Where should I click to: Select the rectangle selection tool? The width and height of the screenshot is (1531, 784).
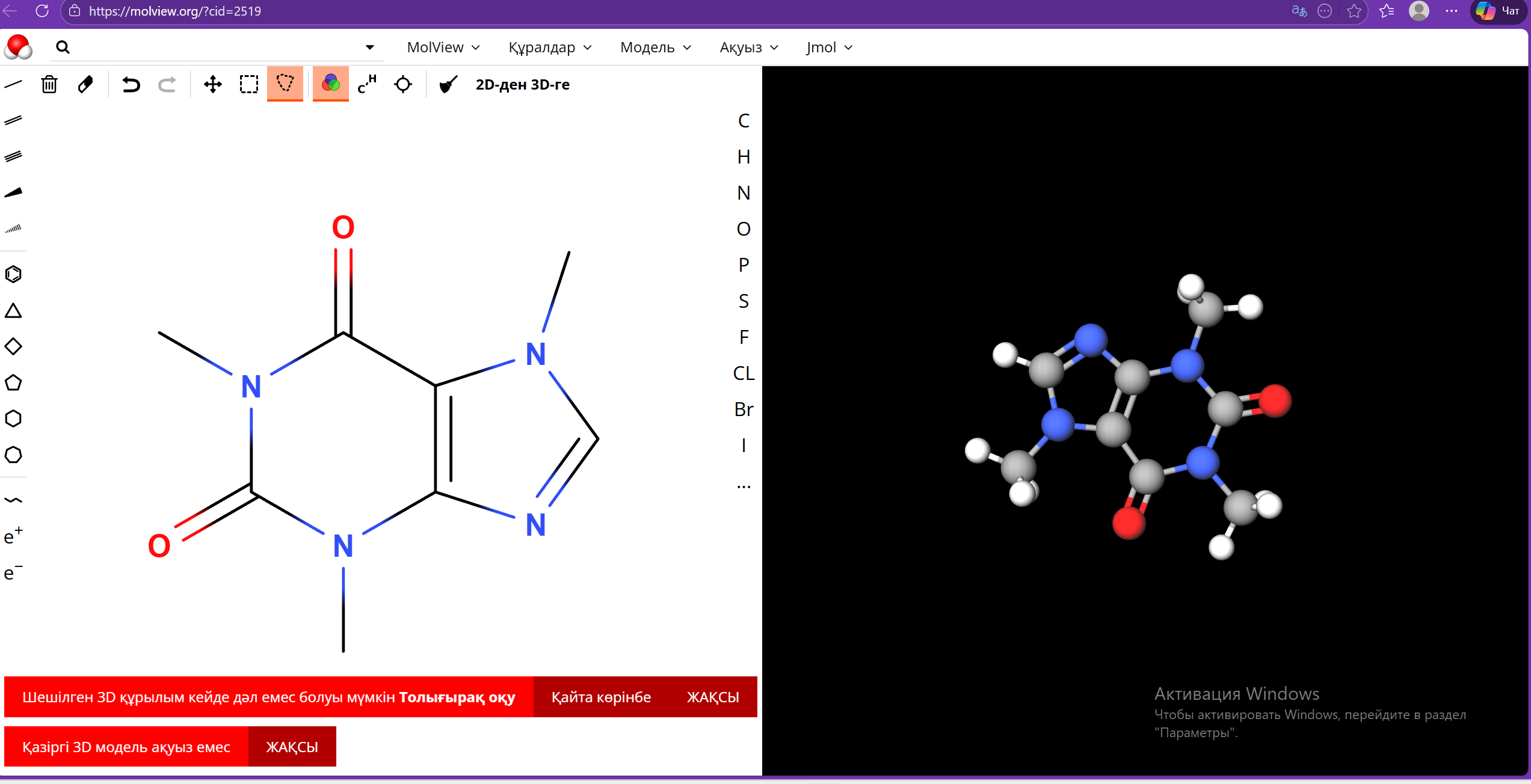248,84
